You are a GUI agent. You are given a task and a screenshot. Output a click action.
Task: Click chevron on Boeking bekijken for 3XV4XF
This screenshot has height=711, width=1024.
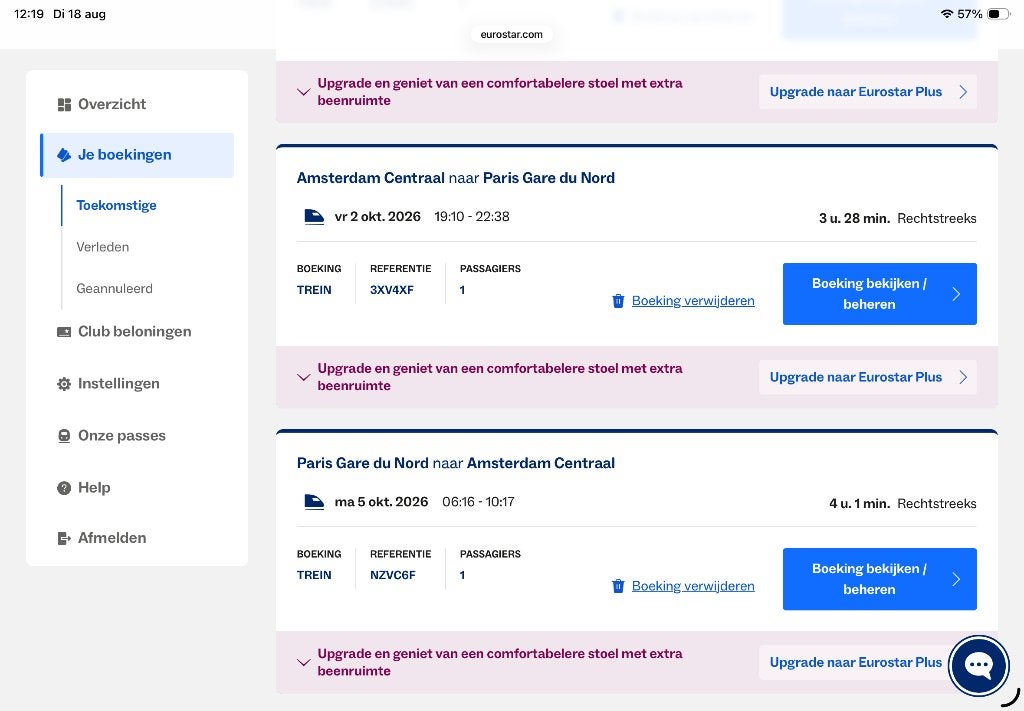956,294
